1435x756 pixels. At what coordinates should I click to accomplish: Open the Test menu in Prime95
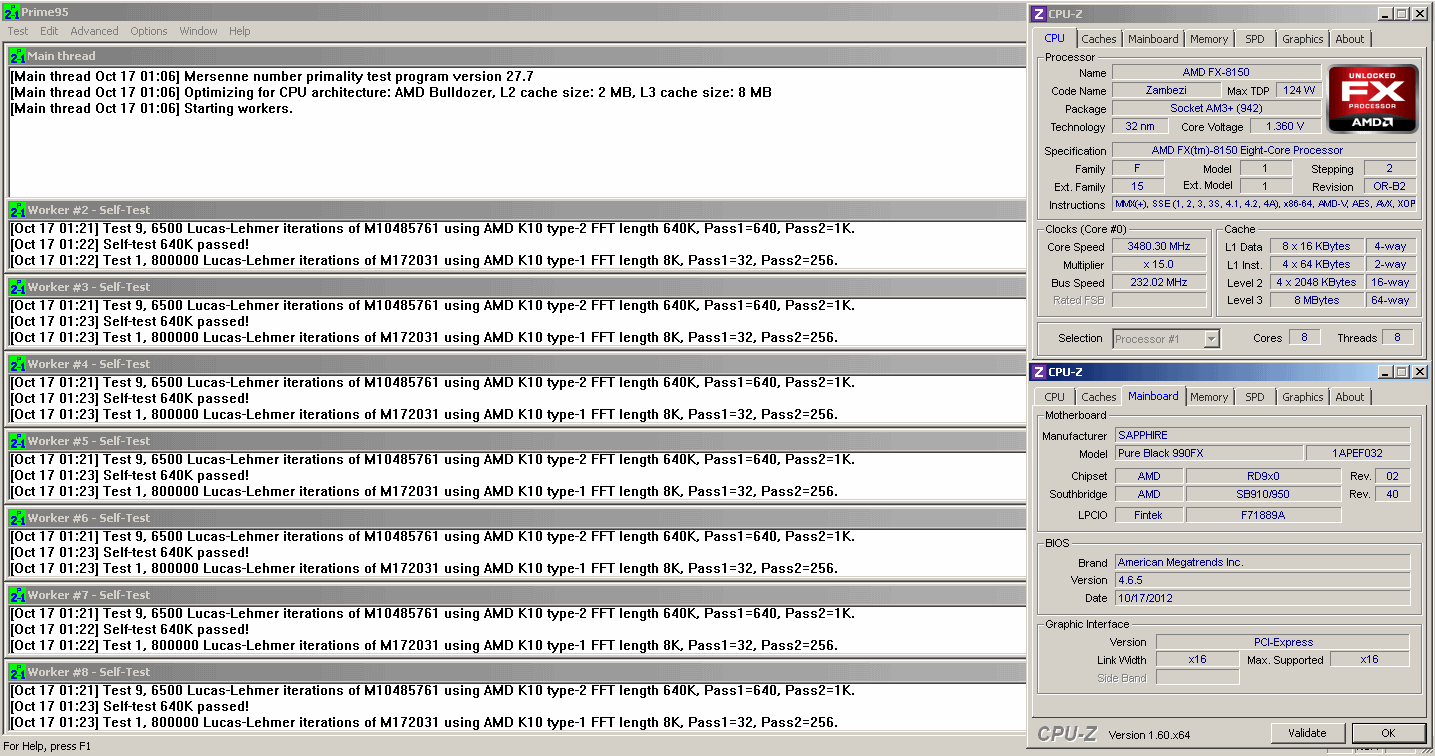pos(18,31)
